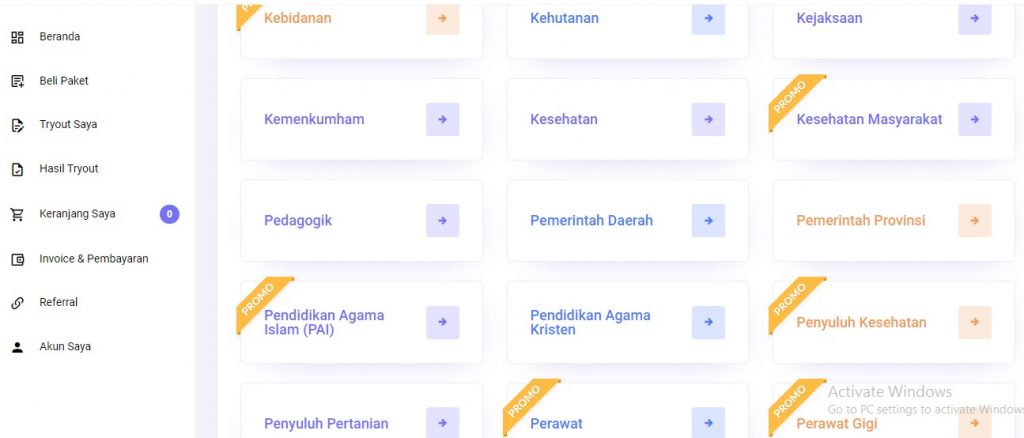This screenshot has height=438, width=1024.
Task: Select the Pendidikan Agama Islam (PAI) link
Action: 324,322
